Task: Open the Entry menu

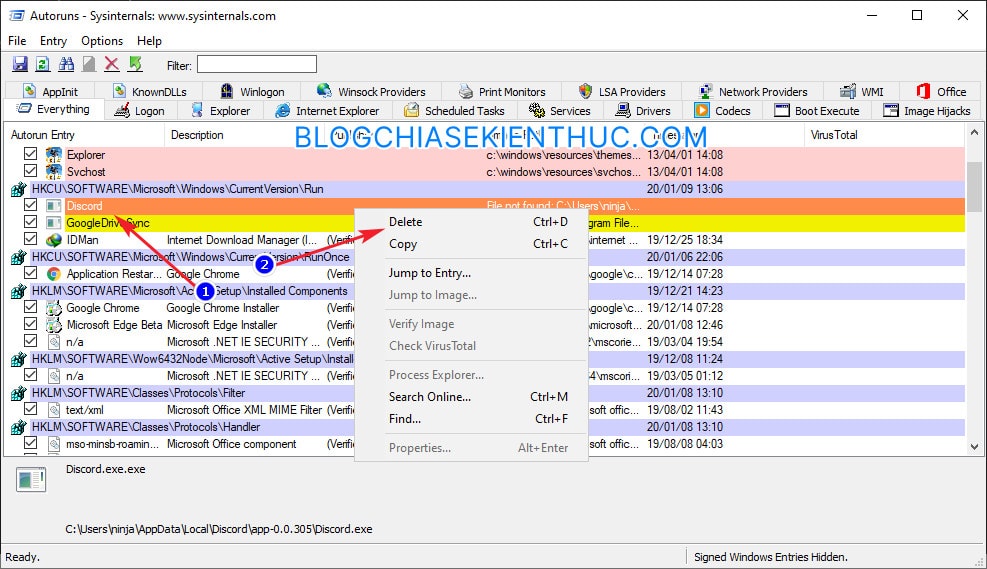Action: point(54,40)
